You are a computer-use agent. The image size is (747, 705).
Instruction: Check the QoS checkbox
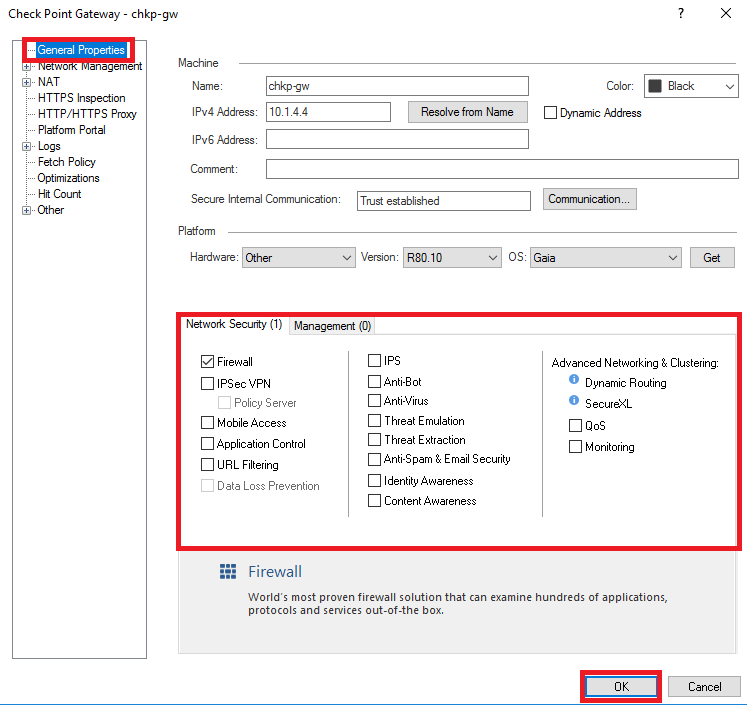pyautogui.click(x=575, y=425)
